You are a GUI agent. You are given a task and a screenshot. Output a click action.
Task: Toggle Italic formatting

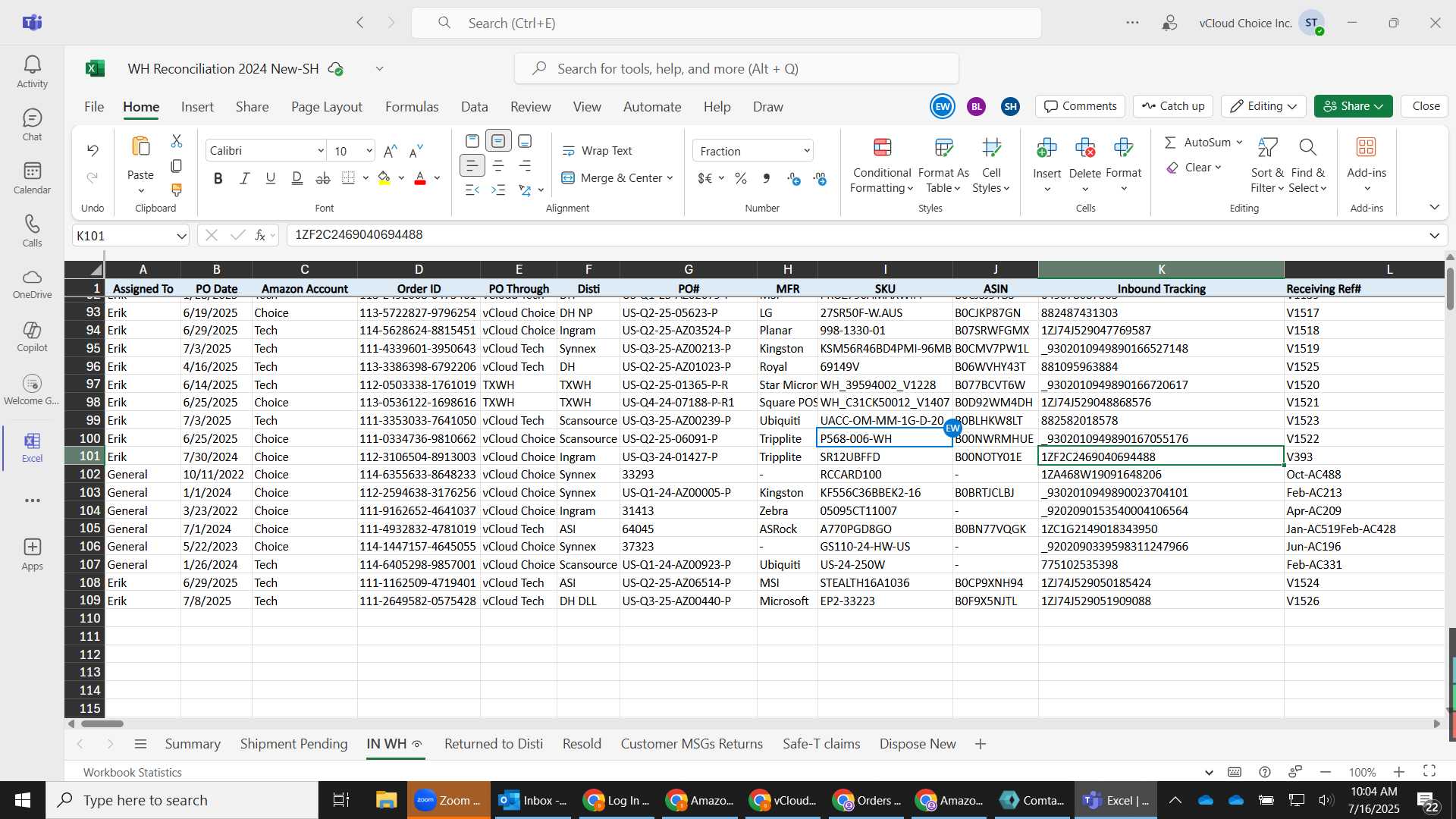(x=244, y=178)
